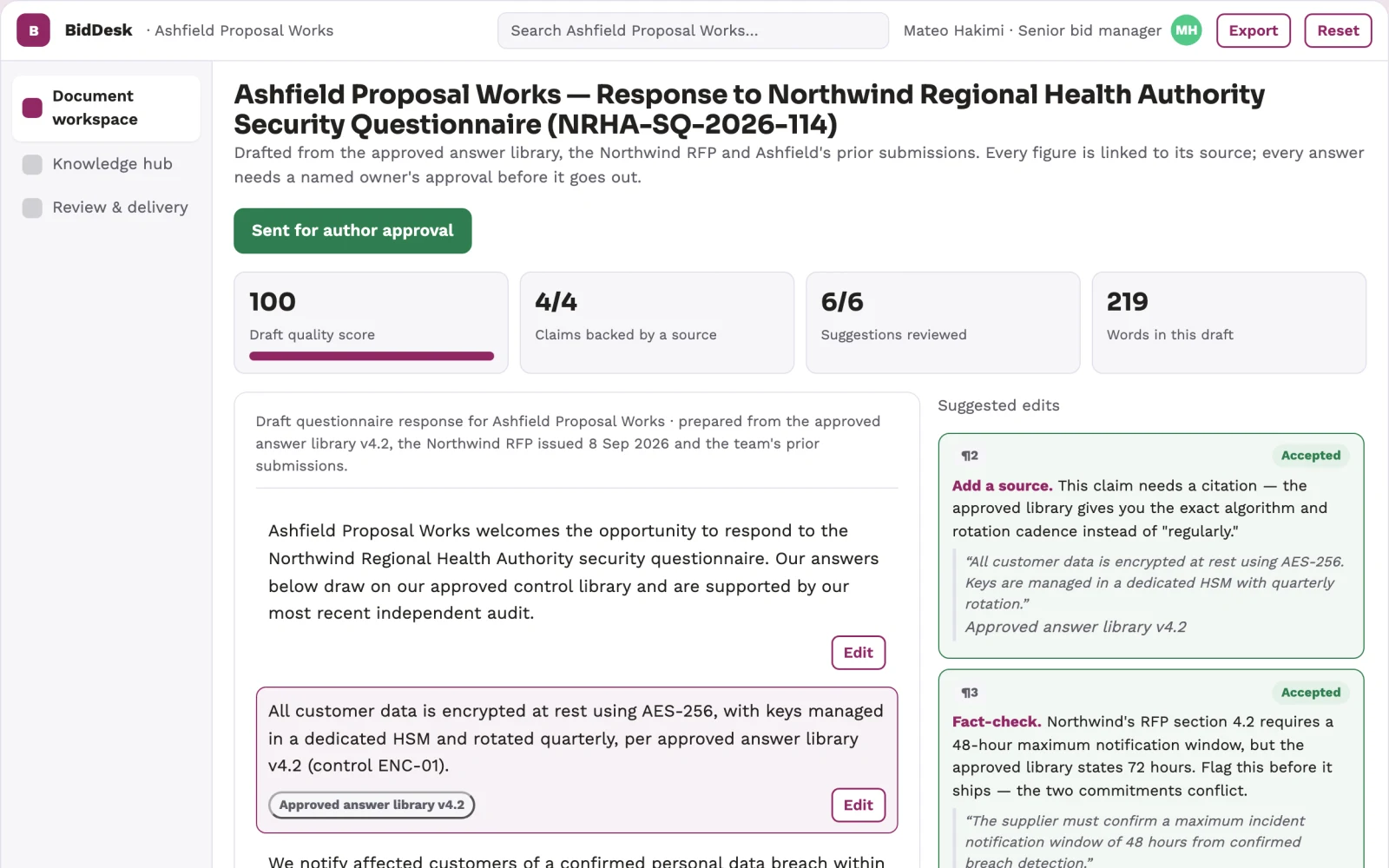Click the BidDesk logo icon
1389x868 pixels.
[x=33, y=30]
